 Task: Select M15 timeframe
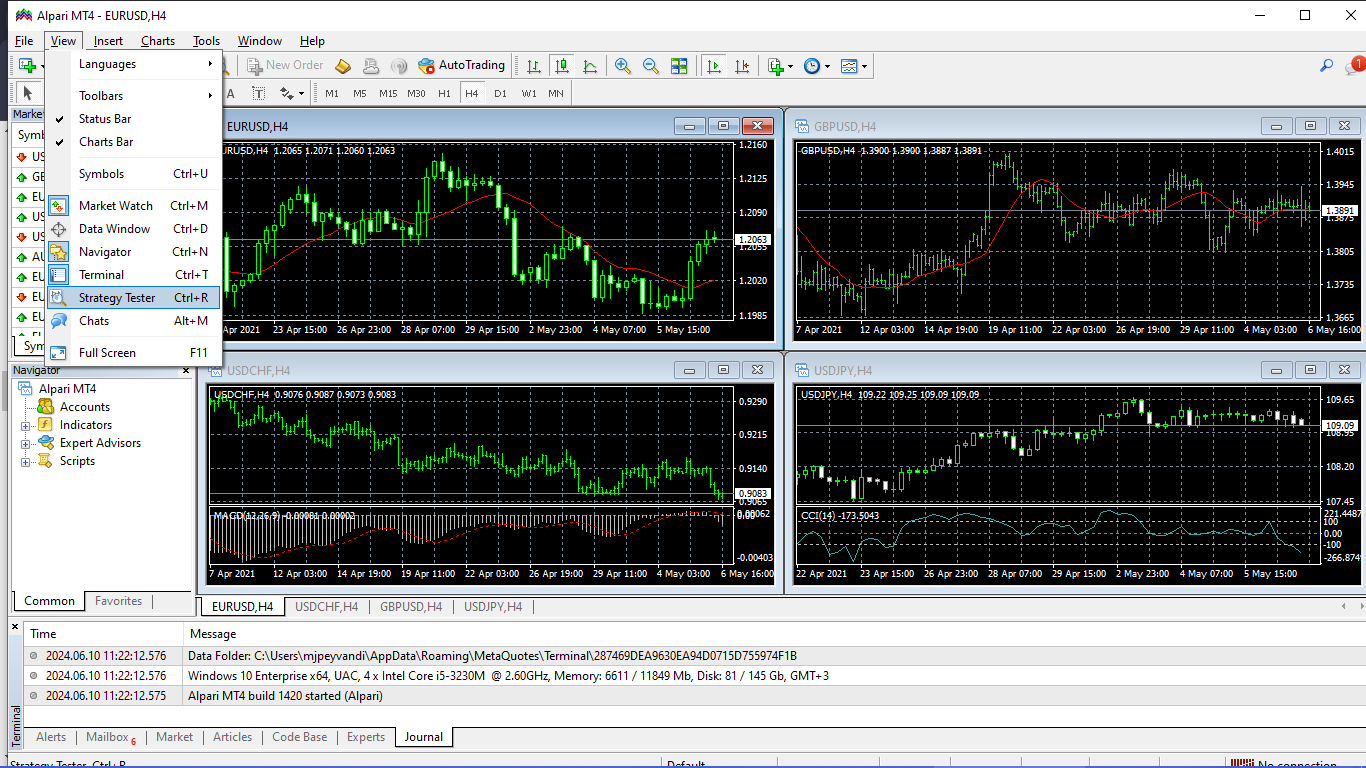pyautogui.click(x=388, y=93)
